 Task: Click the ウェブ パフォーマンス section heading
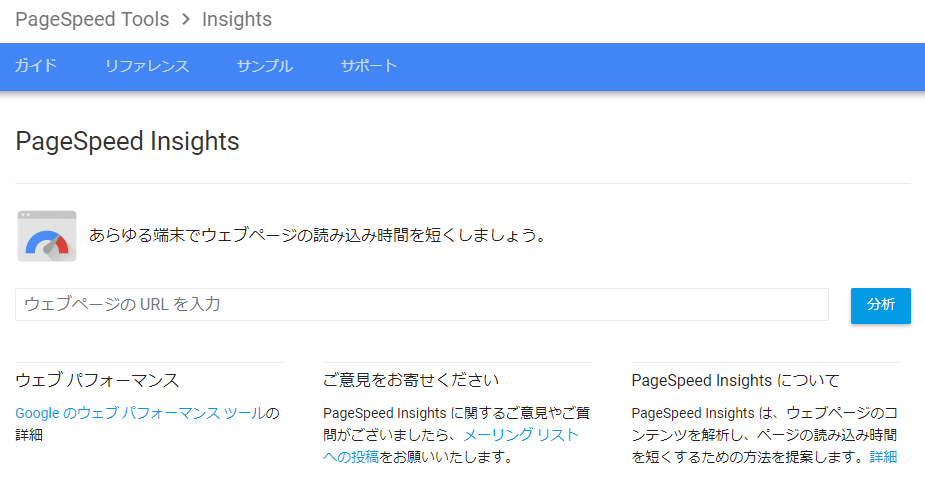[x=97, y=380]
